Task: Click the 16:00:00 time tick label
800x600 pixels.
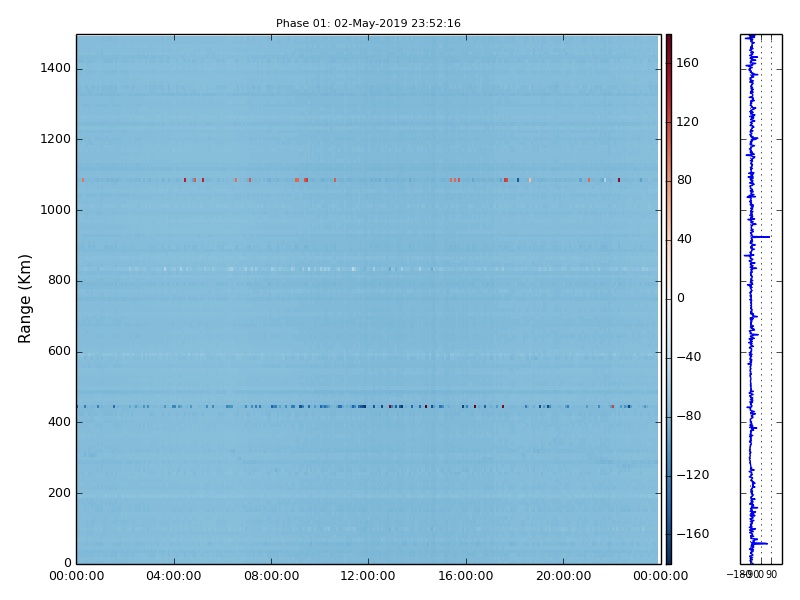Action: (x=466, y=576)
